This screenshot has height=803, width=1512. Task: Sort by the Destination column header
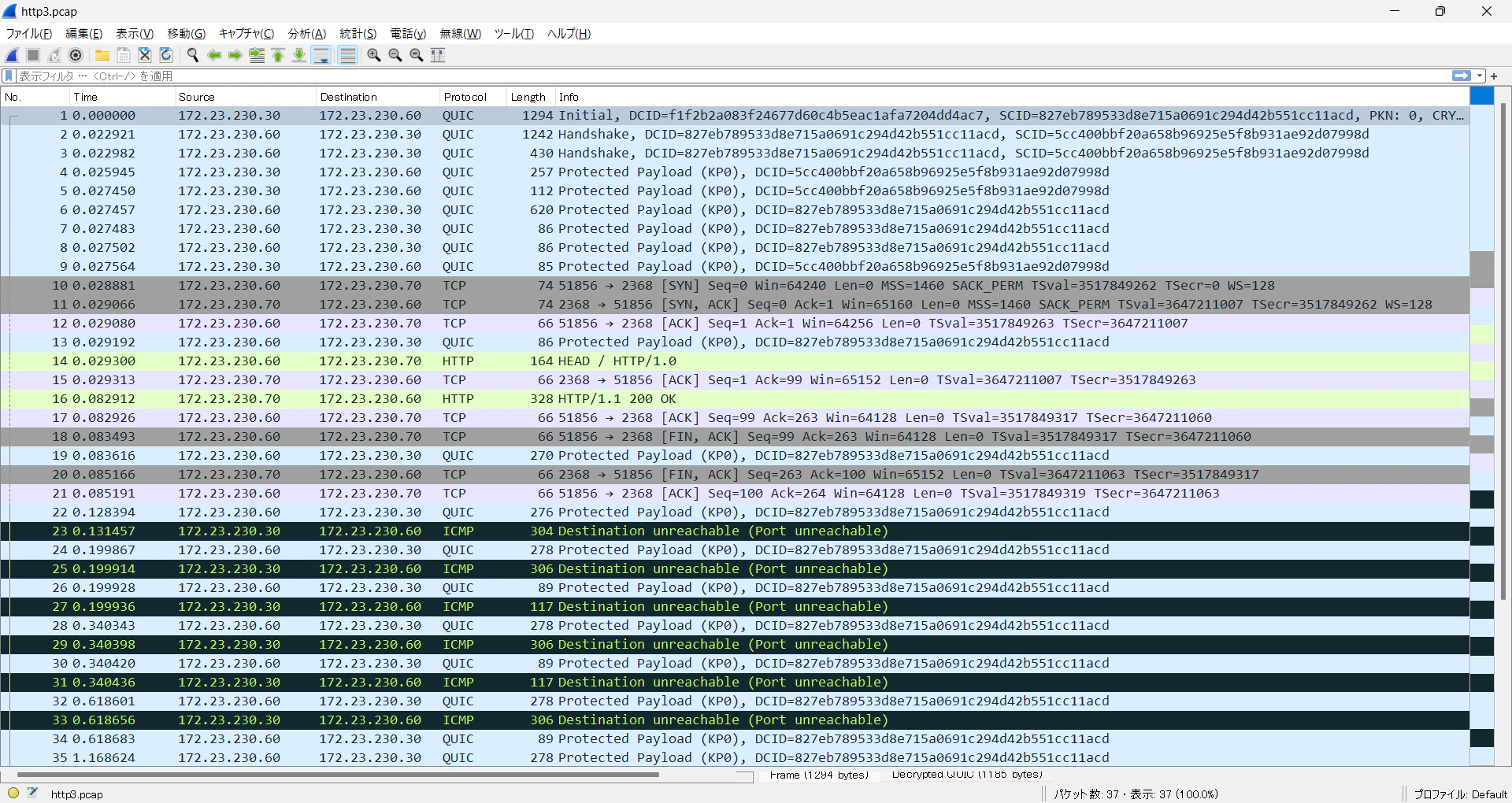(x=378, y=97)
